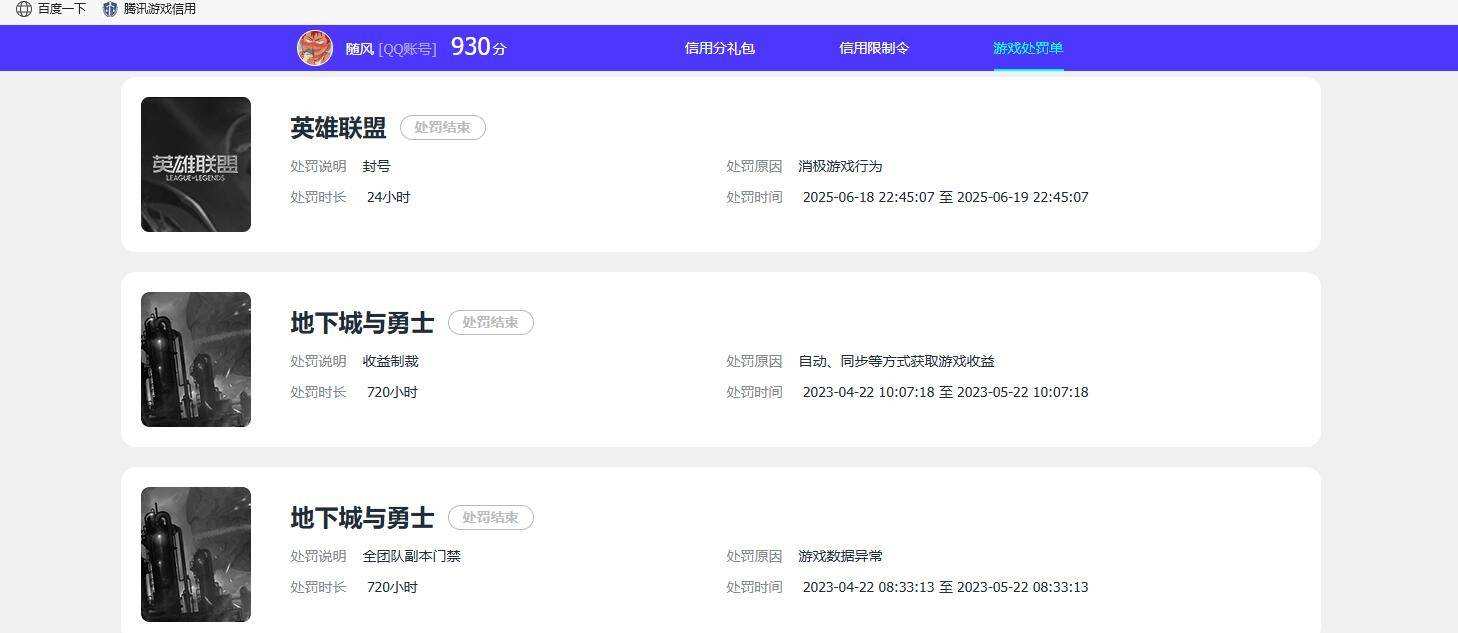Click the 随风 username
This screenshot has height=633, width=1458.
click(360, 49)
